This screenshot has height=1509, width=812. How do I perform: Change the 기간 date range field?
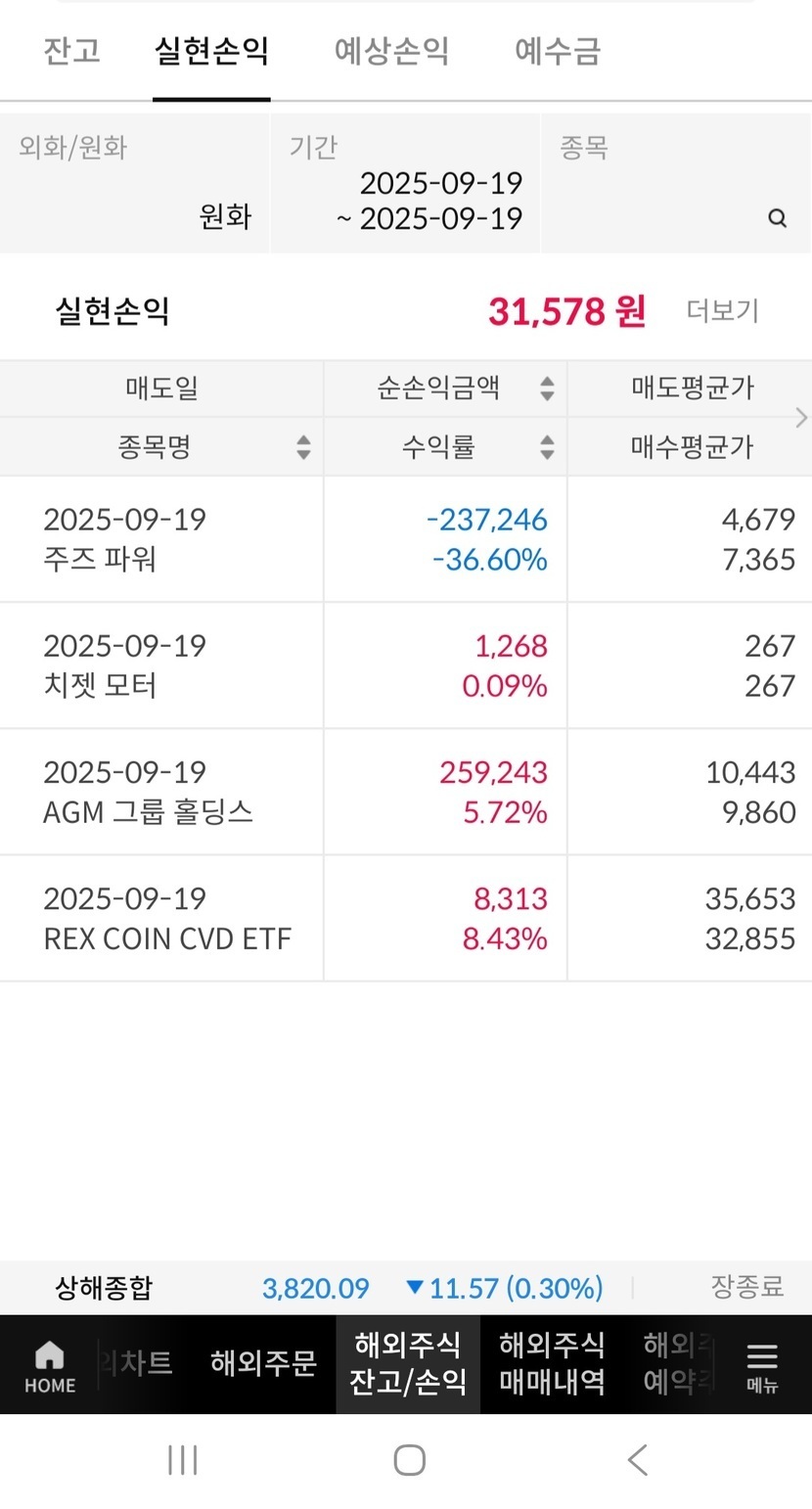[405, 184]
